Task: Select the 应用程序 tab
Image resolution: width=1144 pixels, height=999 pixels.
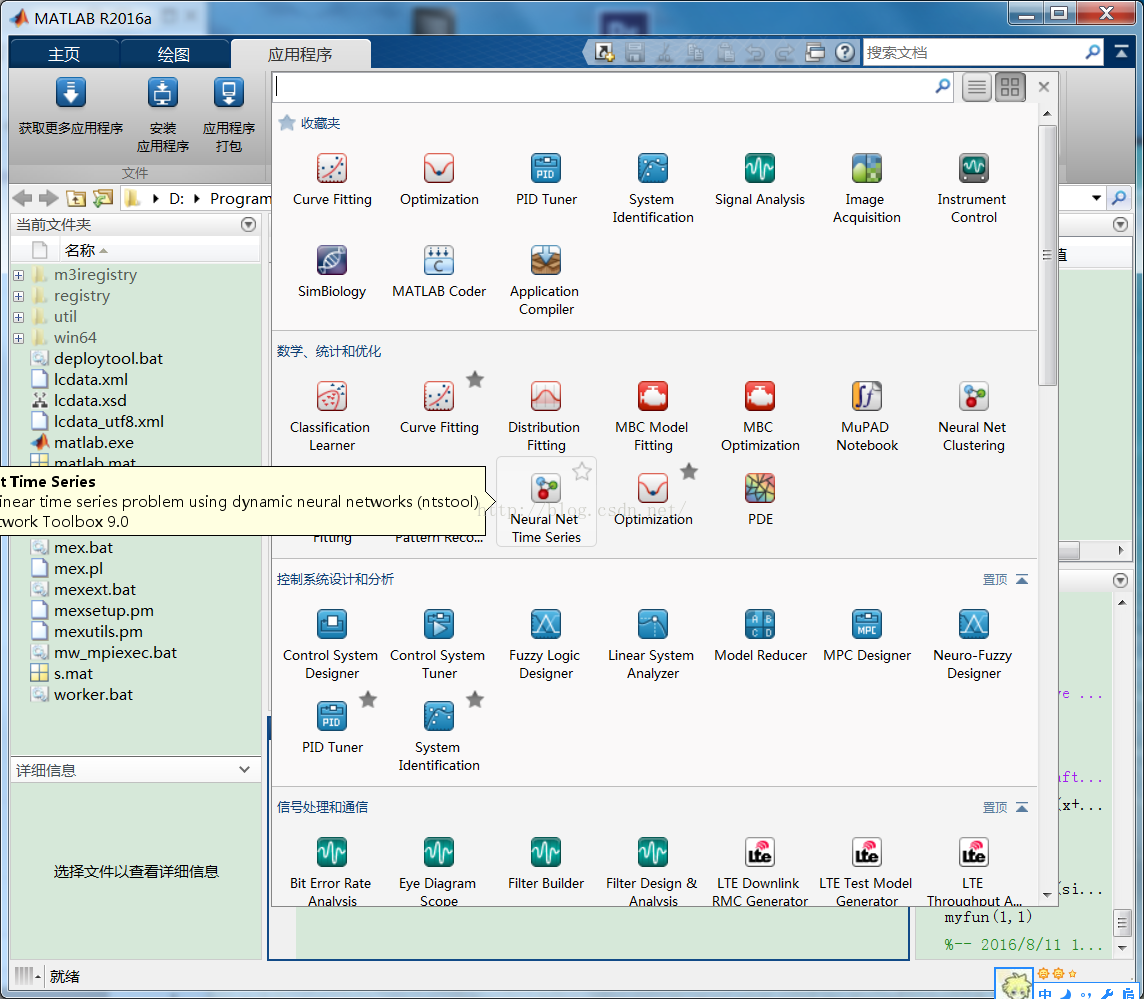Action: [300, 54]
